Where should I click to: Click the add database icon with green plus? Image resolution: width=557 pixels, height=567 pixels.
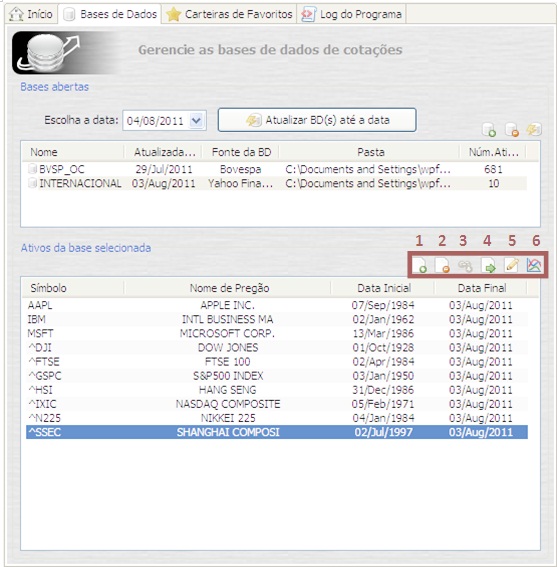[489, 129]
